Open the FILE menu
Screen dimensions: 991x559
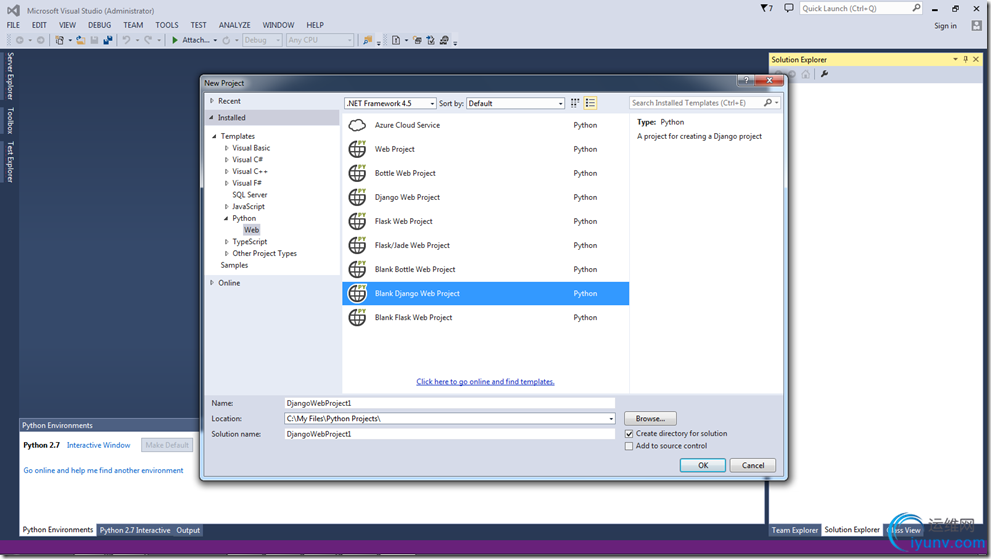point(13,25)
